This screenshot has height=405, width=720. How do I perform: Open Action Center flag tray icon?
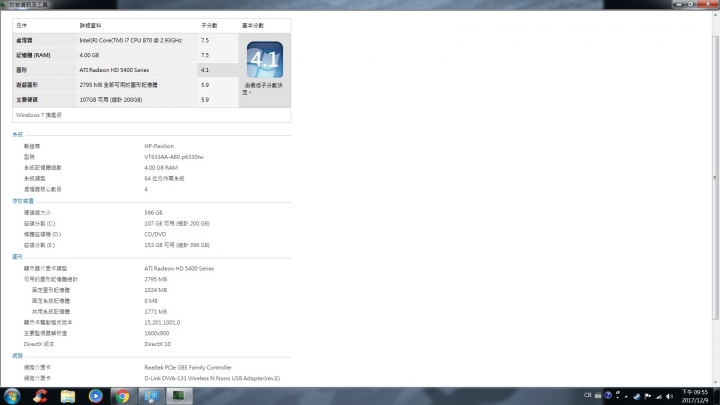click(648, 396)
